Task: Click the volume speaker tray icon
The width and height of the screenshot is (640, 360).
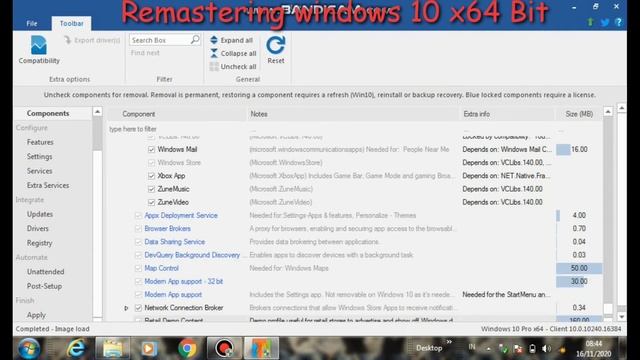Action: coord(546,349)
